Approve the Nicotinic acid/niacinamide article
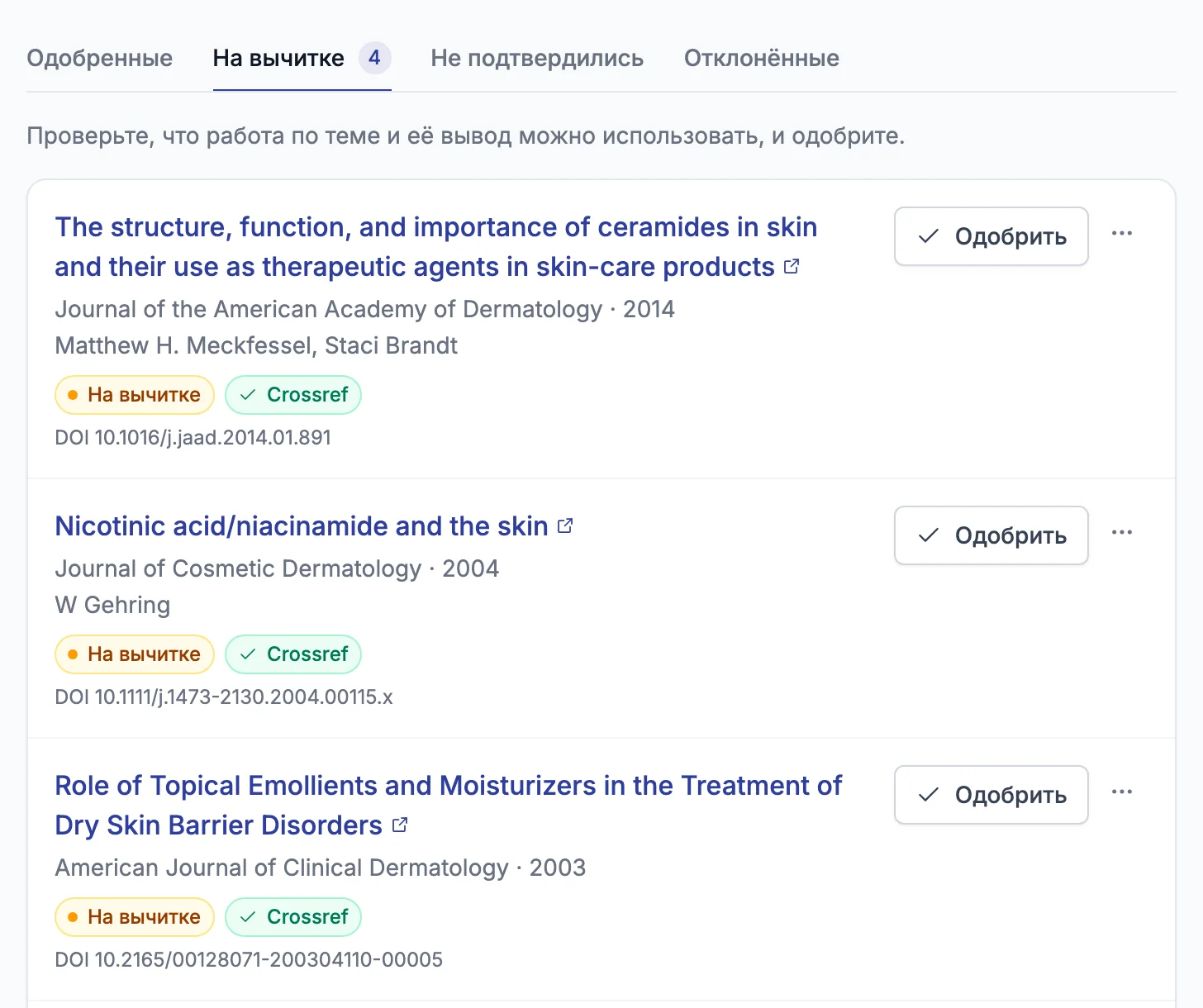1203x1008 pixels. (991, 535)
